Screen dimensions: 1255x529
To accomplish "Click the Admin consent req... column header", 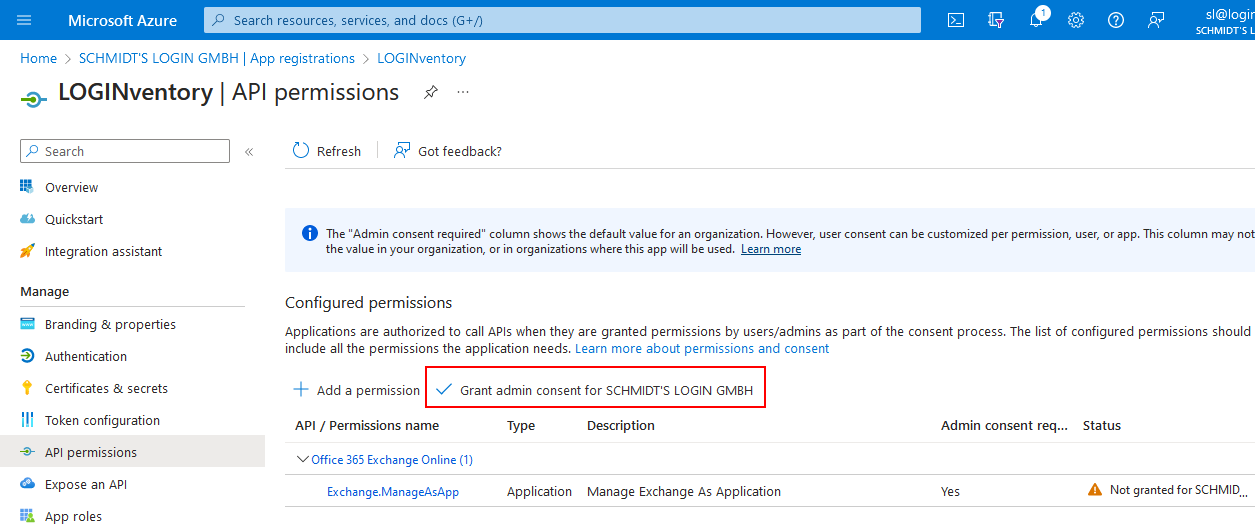I will tap(1005, 425).
